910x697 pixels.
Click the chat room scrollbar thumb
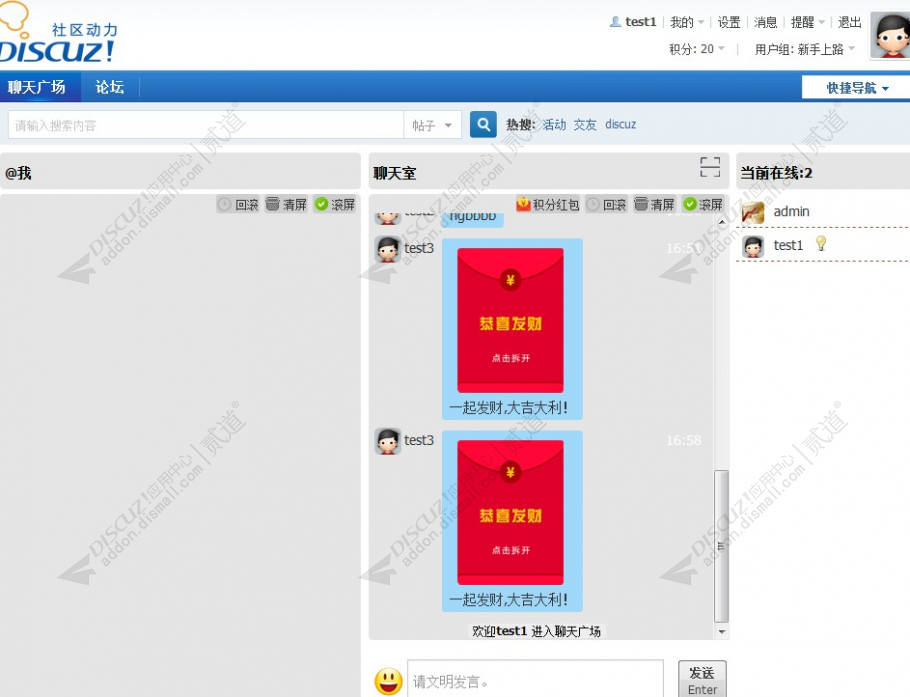point(721,546)
